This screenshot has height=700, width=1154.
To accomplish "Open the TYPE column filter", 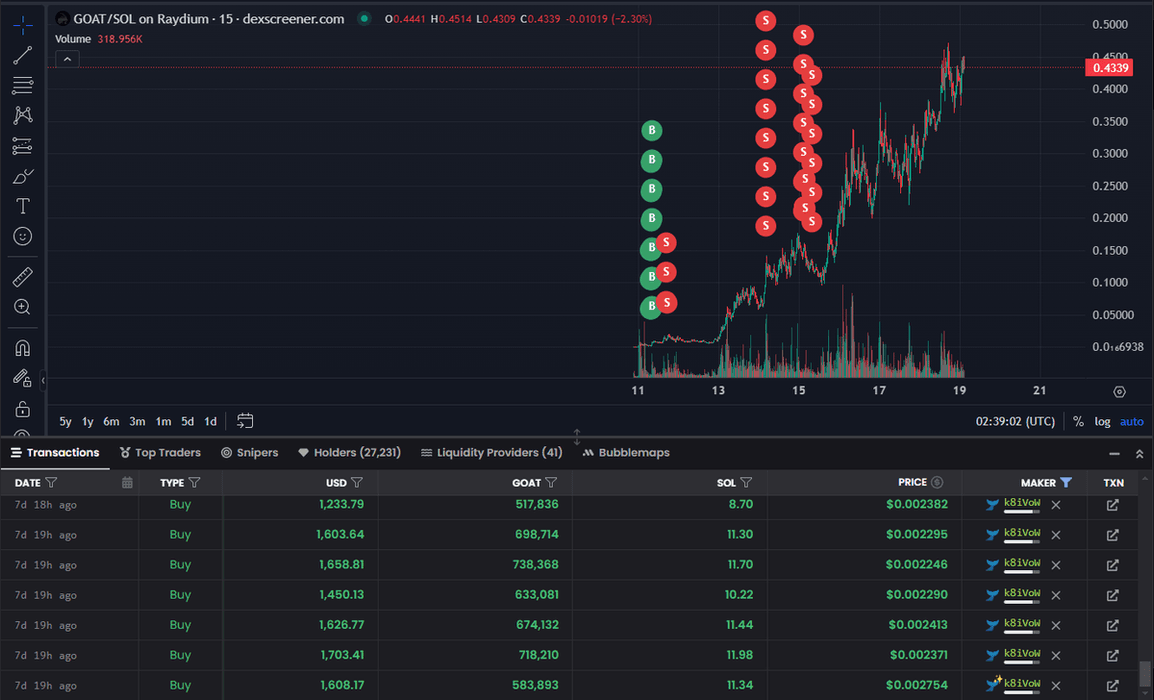I will (194, 482).
